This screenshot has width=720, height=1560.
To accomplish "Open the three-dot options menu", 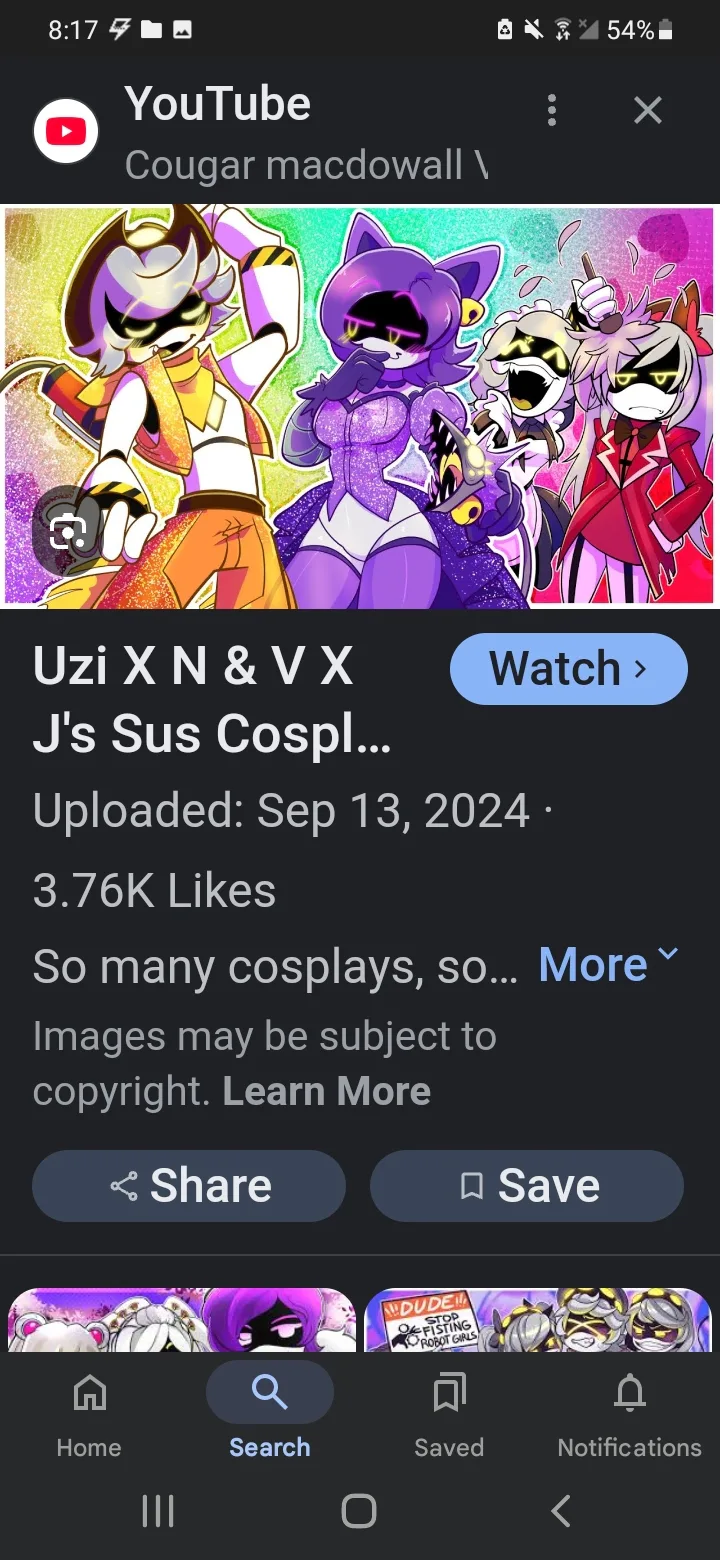I will [551, 110].
